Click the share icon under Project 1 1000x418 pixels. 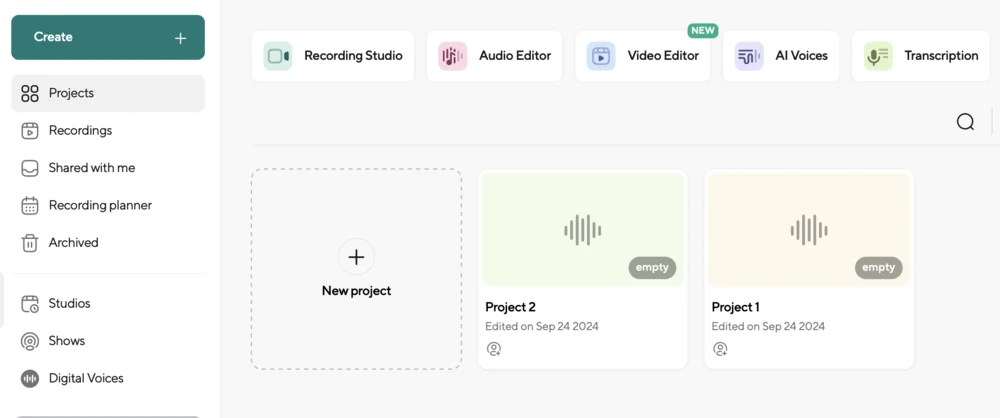point(720,349)
